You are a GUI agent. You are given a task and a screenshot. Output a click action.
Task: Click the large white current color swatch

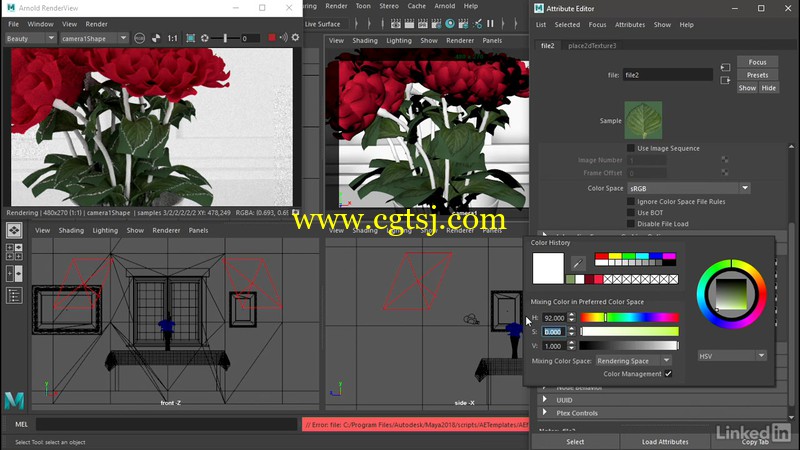[548, 268]
